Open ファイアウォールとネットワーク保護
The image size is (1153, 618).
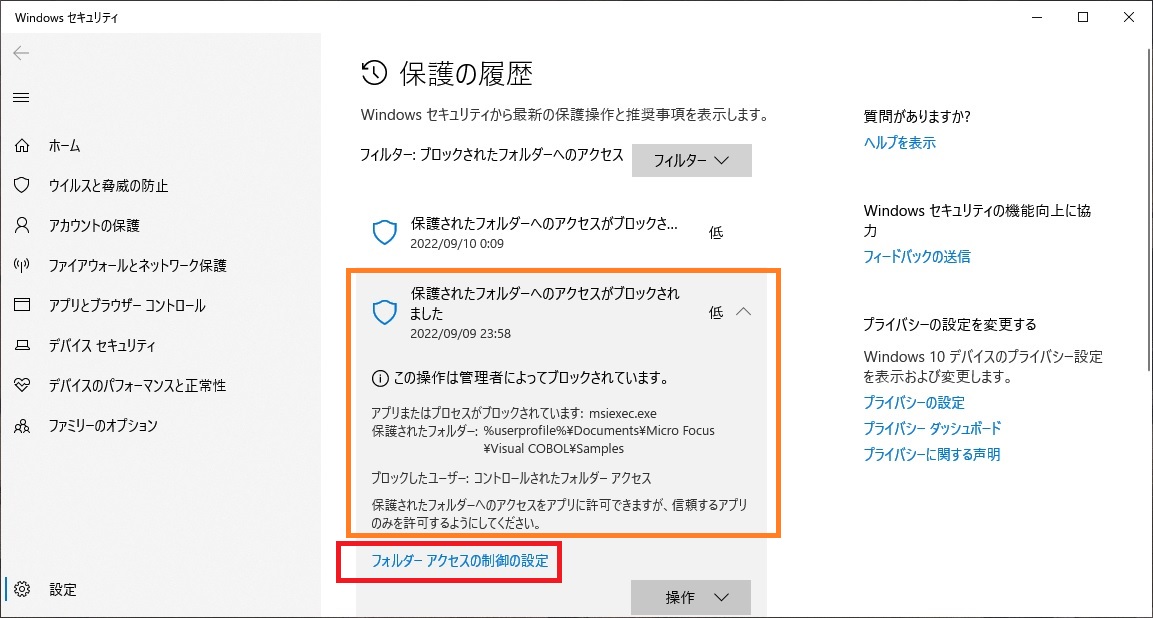tap(138, 265)
